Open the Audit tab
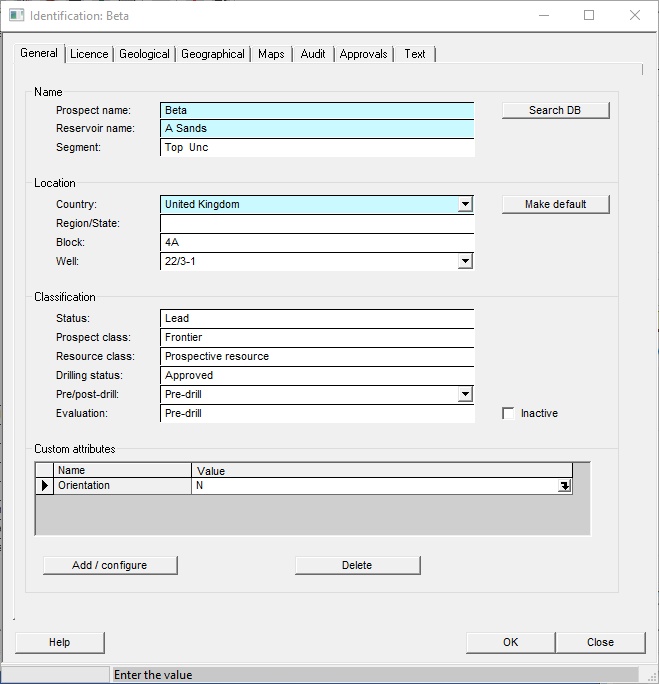 click(x=313, y=54)
